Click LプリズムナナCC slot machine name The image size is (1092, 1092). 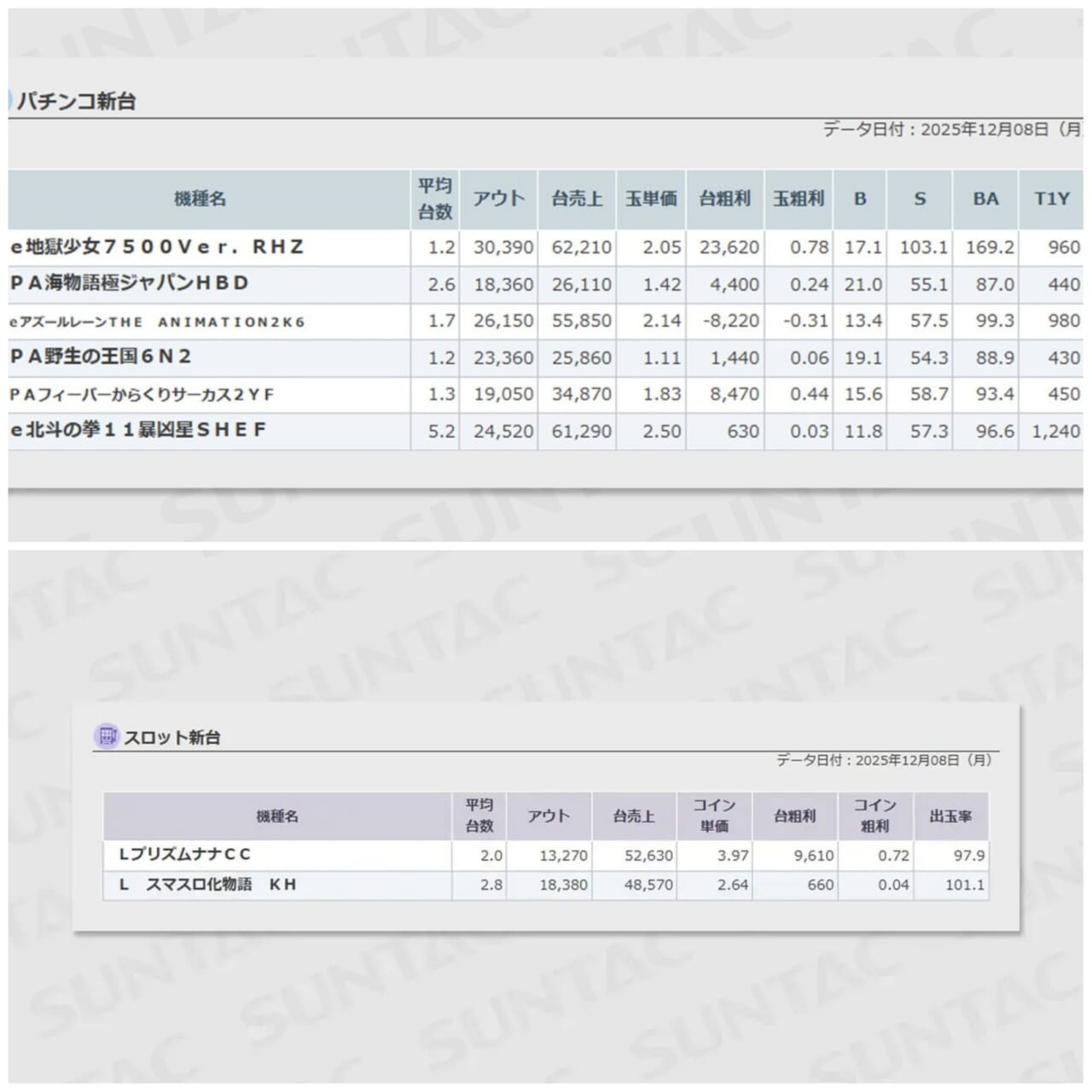(x=184, y=855)
